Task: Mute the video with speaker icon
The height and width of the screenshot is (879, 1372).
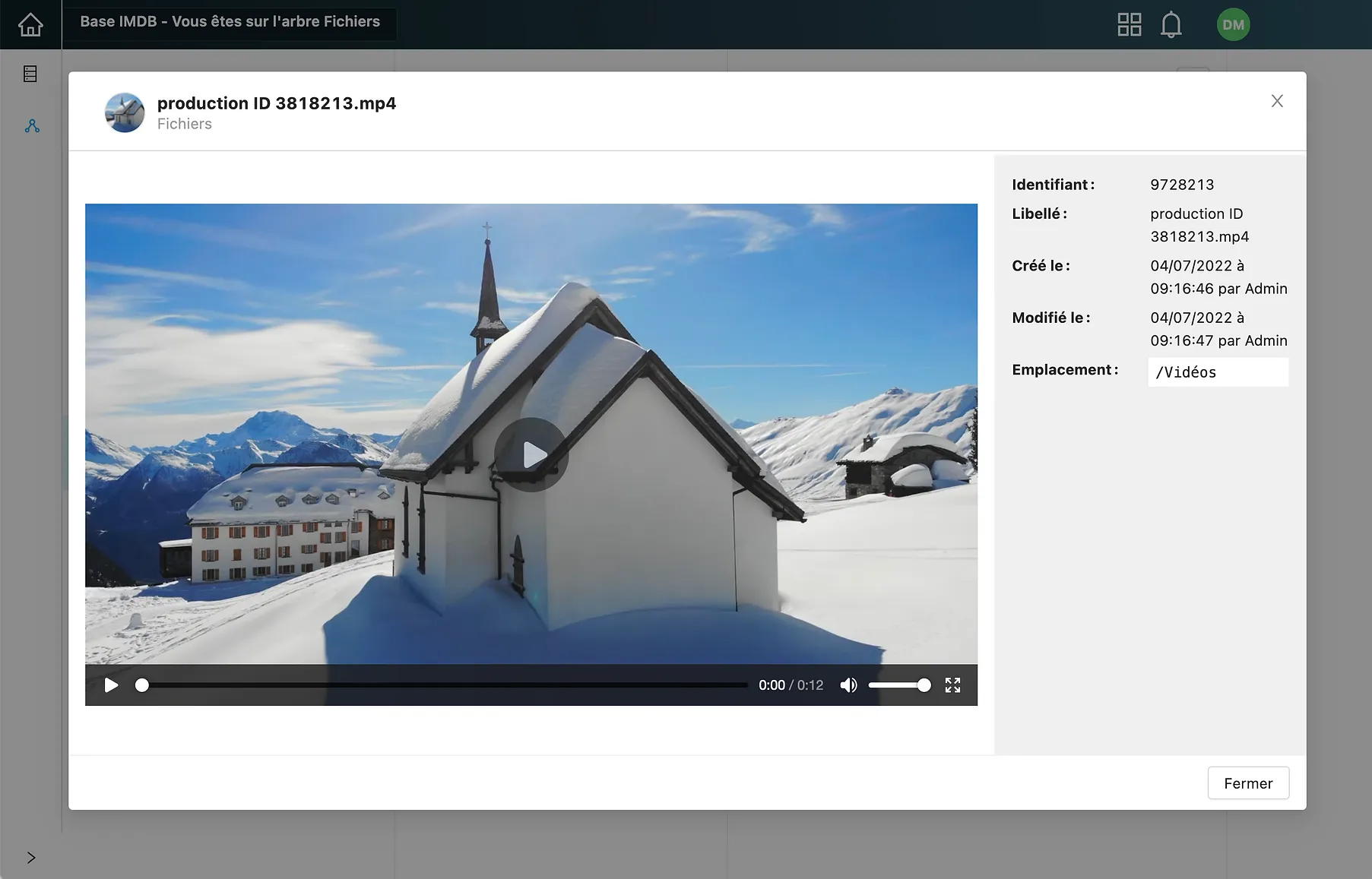Action: [x=848, y=685]
